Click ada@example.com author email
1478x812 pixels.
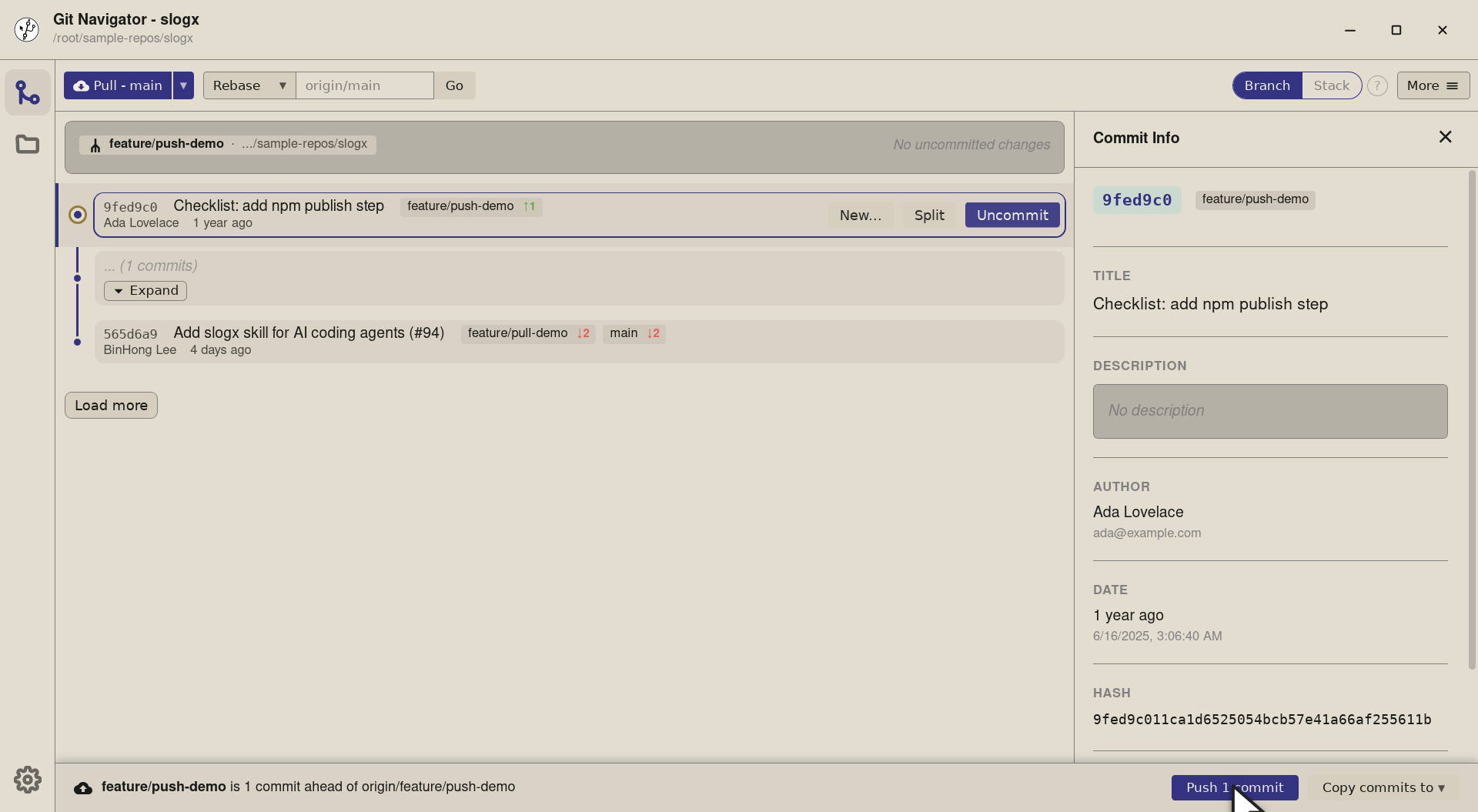pyautogui.click(x=1147, y=533)
